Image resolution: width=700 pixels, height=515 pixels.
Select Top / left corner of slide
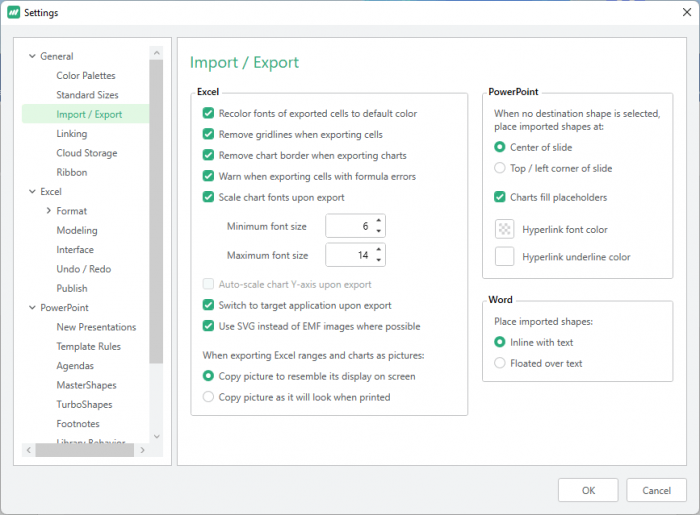tap(501, 168)
